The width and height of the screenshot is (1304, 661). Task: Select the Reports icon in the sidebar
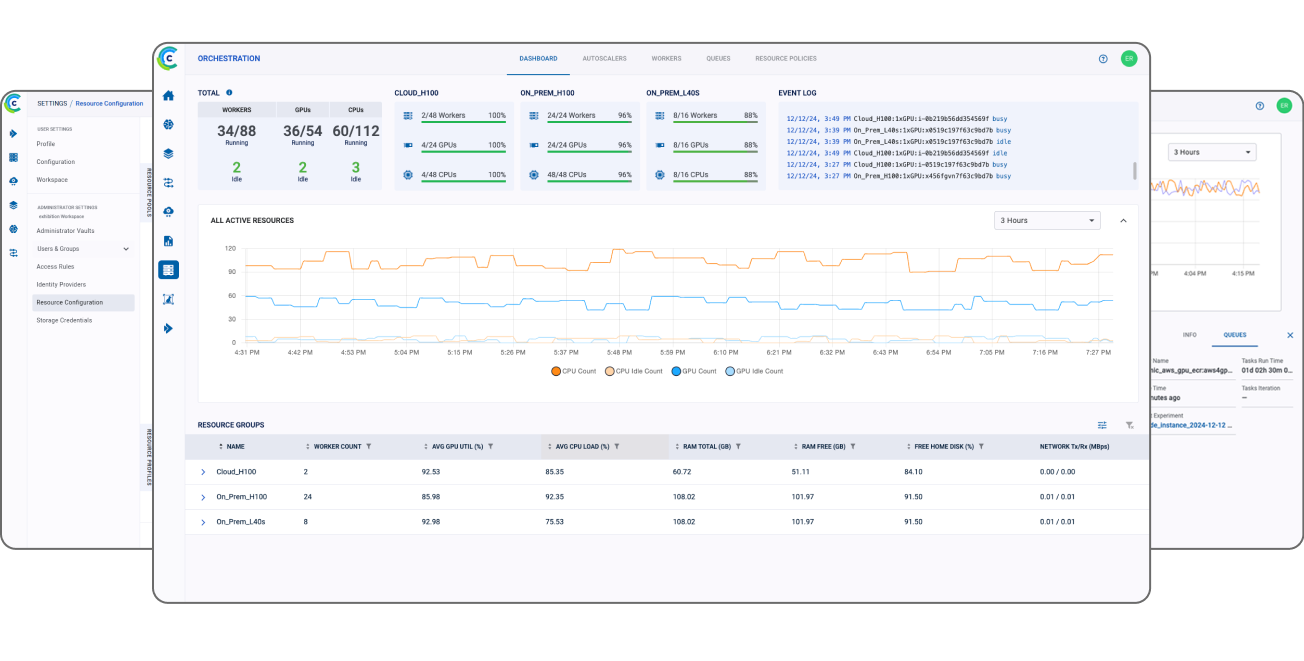coord(168,240)
